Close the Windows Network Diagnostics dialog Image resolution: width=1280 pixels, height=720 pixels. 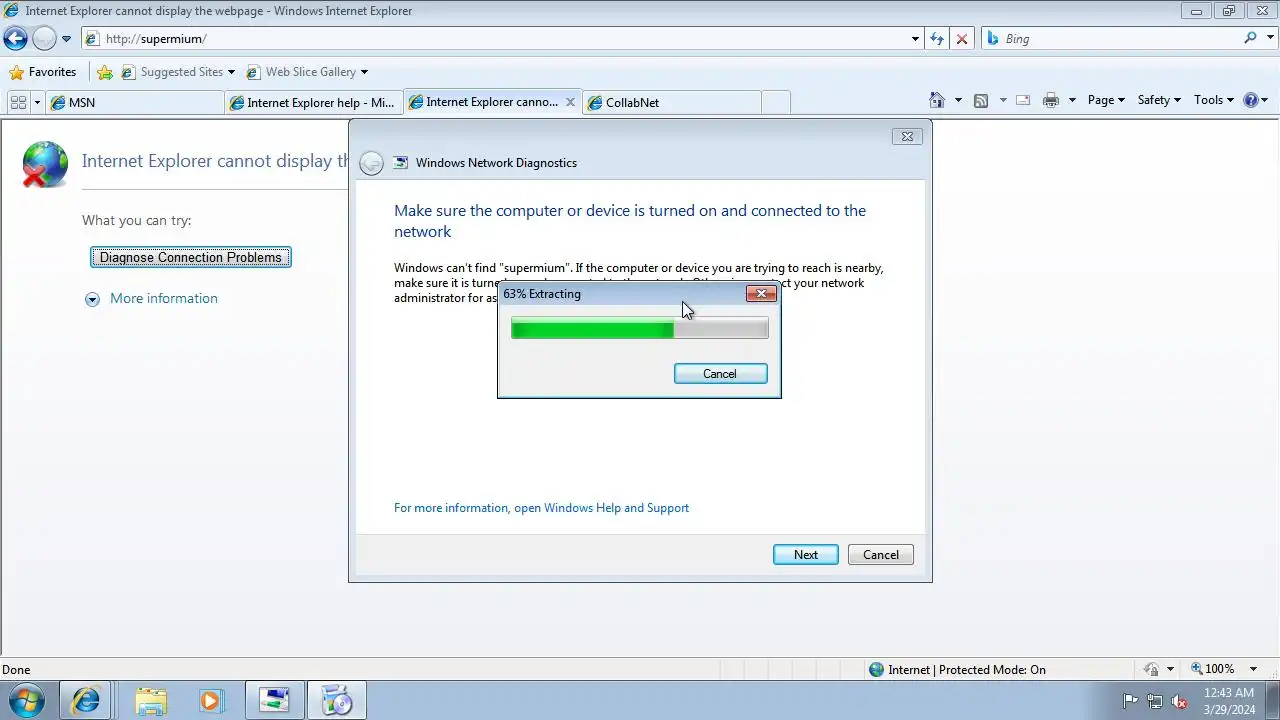[x=907, y=136]
